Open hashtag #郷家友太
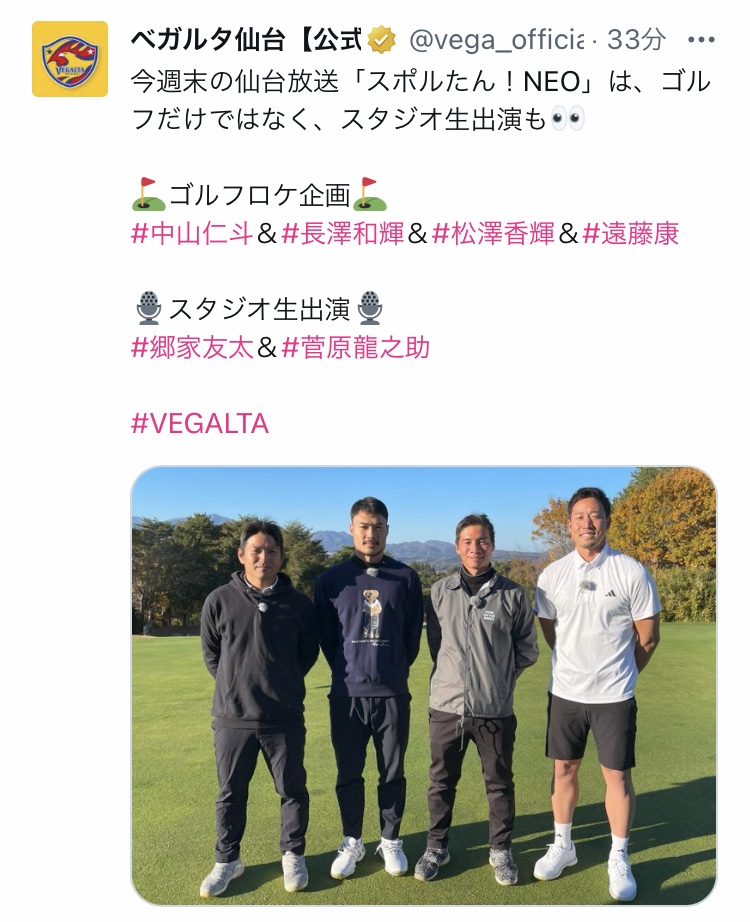The width and height of the screenshot is (750, 922). click(192, 348)
